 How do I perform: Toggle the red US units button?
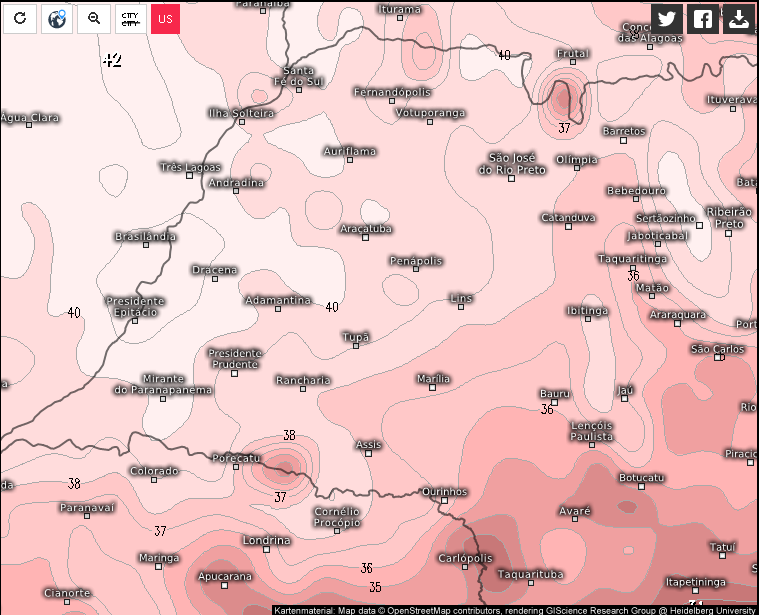[x=165, y=18]
